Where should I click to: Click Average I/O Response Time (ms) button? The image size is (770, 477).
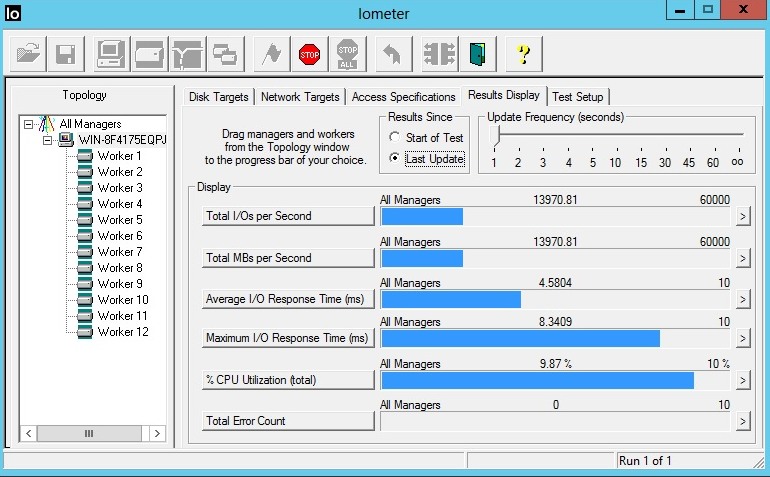288,299
